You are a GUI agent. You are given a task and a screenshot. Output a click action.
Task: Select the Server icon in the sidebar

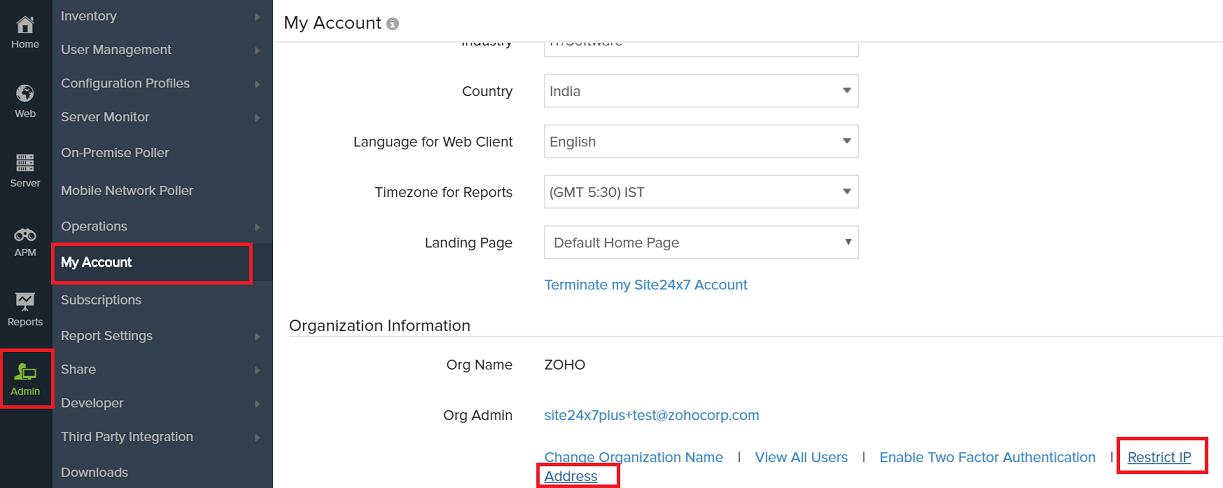click(x=25, y=163)
